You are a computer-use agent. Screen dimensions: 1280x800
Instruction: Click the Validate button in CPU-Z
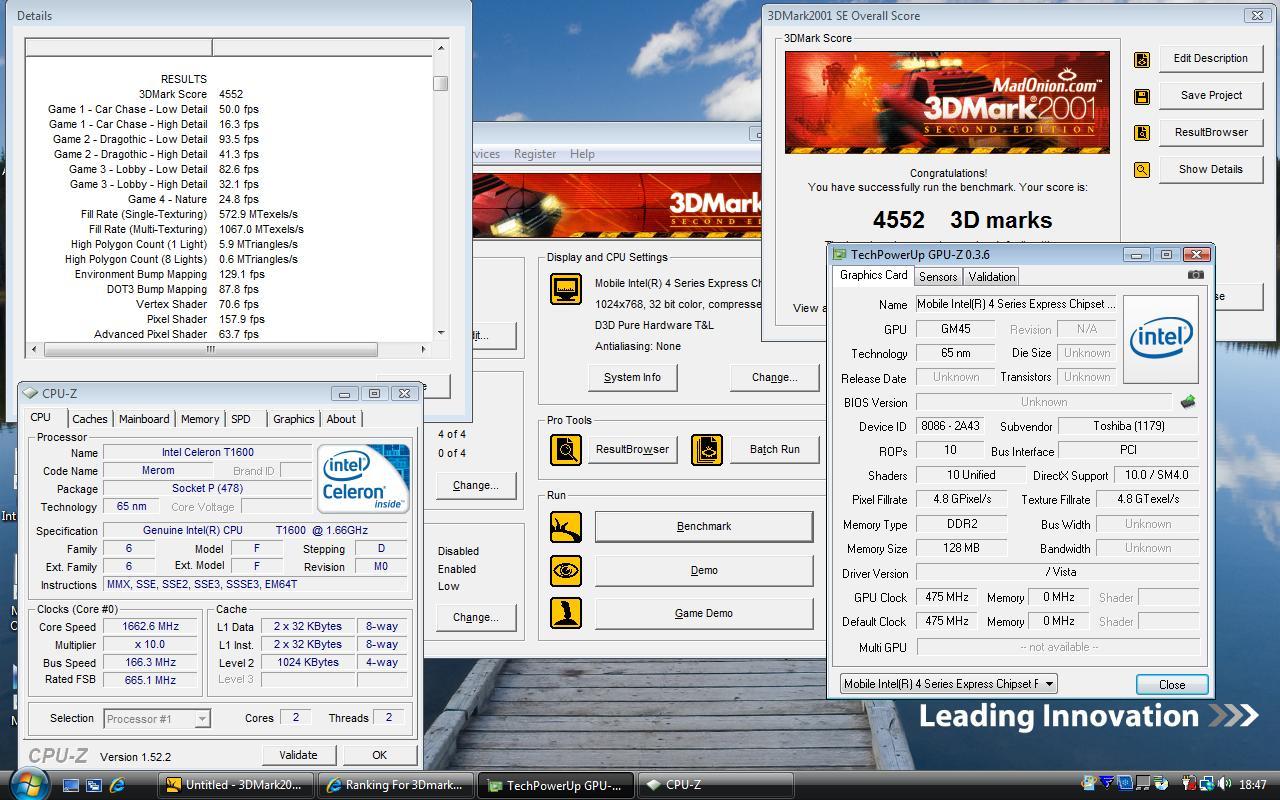(x=298, y=755)
